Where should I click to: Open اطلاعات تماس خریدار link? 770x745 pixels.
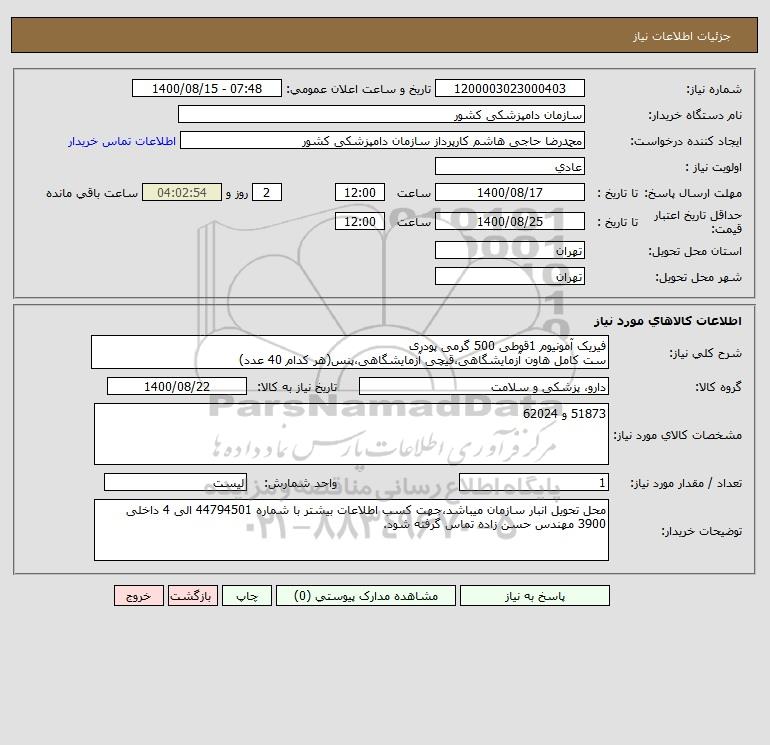click(x=122, y=141)
